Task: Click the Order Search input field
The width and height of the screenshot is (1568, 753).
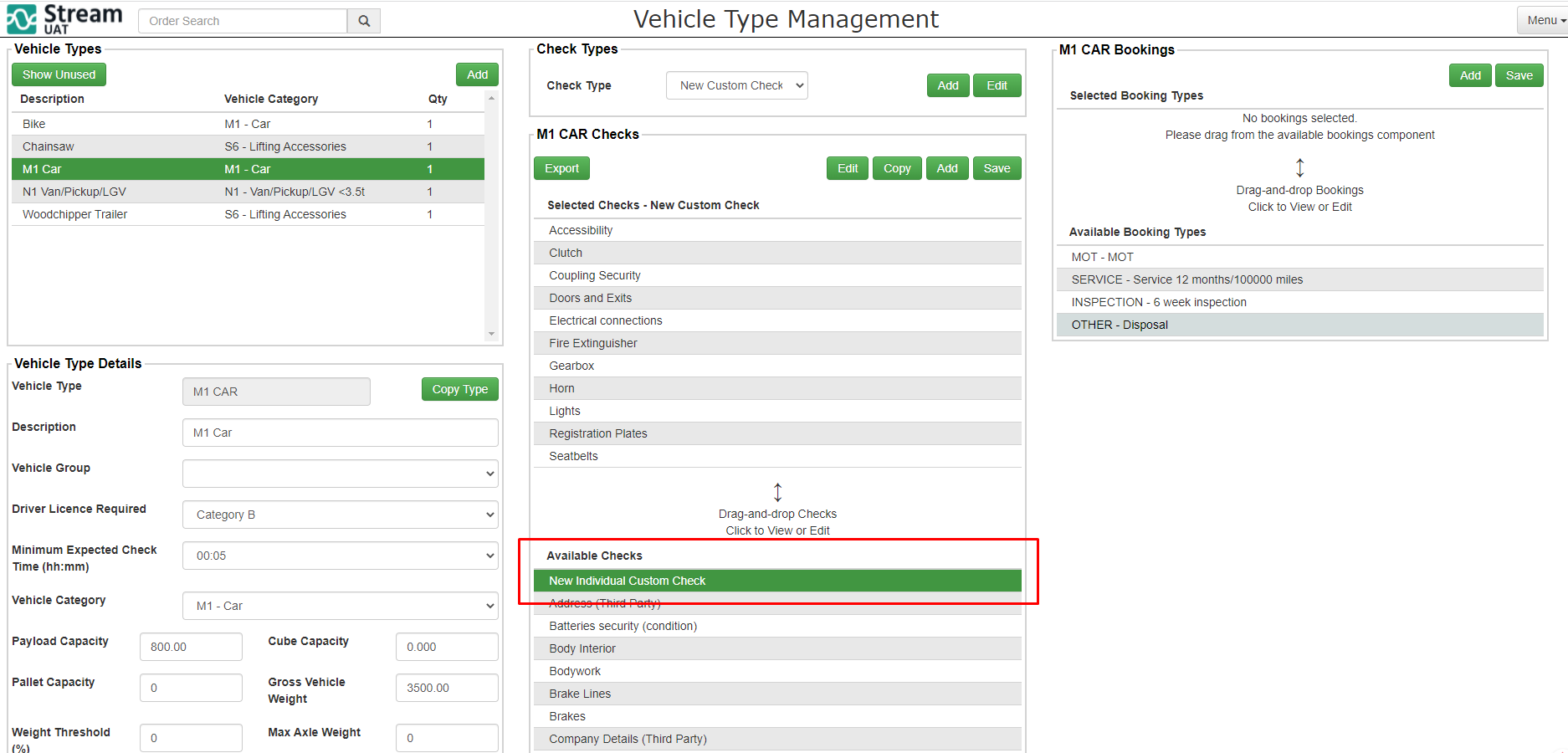Action: [x=242, y=20]
